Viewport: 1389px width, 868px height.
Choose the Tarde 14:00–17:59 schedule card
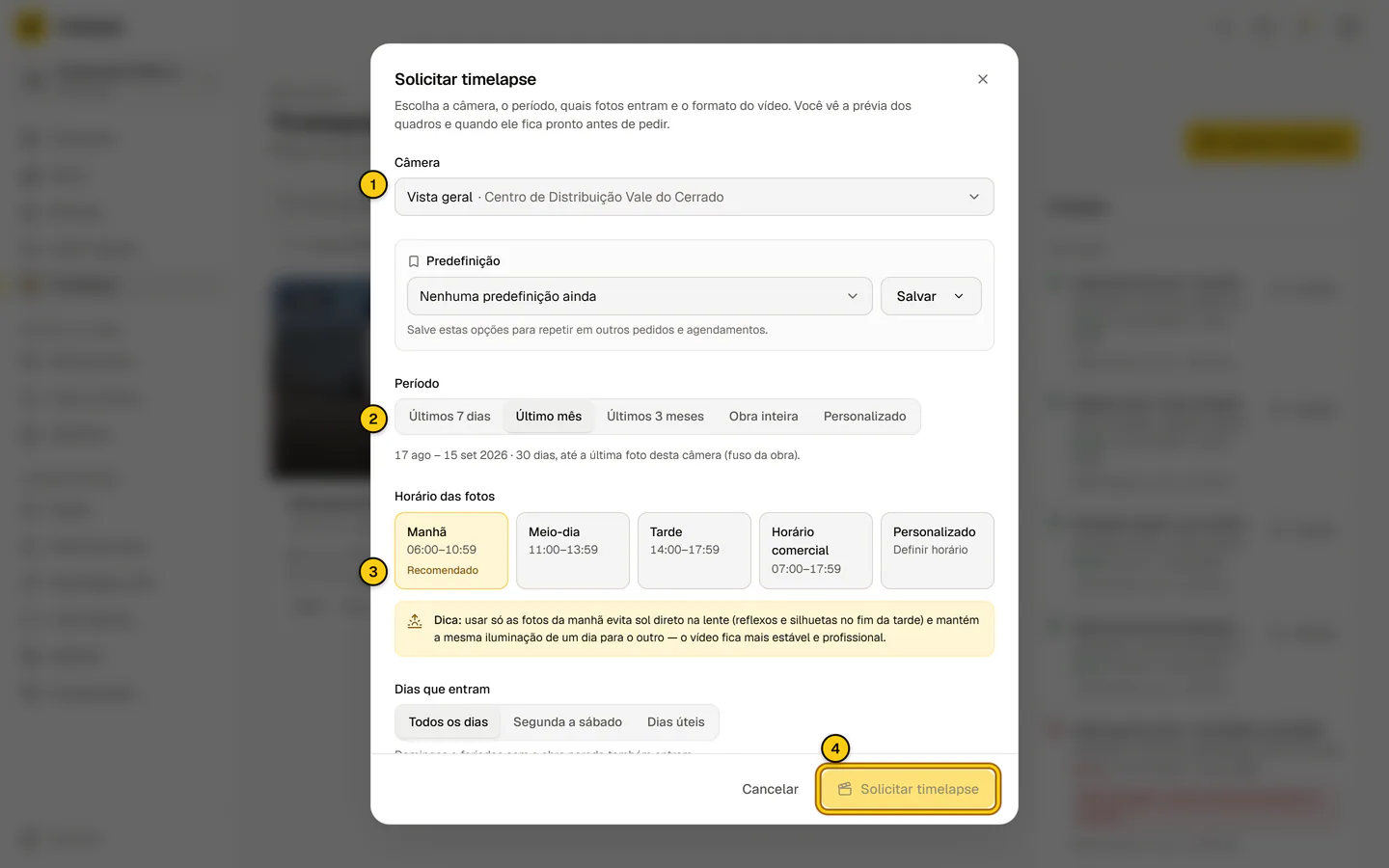click(694, 551)
